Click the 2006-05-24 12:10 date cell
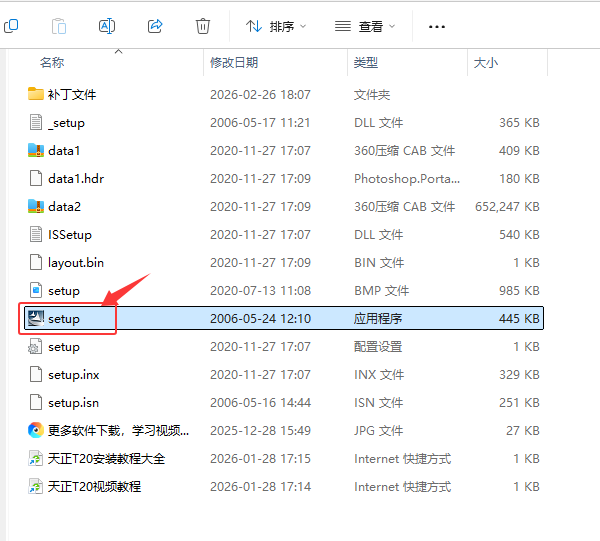 [x=260, y=318]
